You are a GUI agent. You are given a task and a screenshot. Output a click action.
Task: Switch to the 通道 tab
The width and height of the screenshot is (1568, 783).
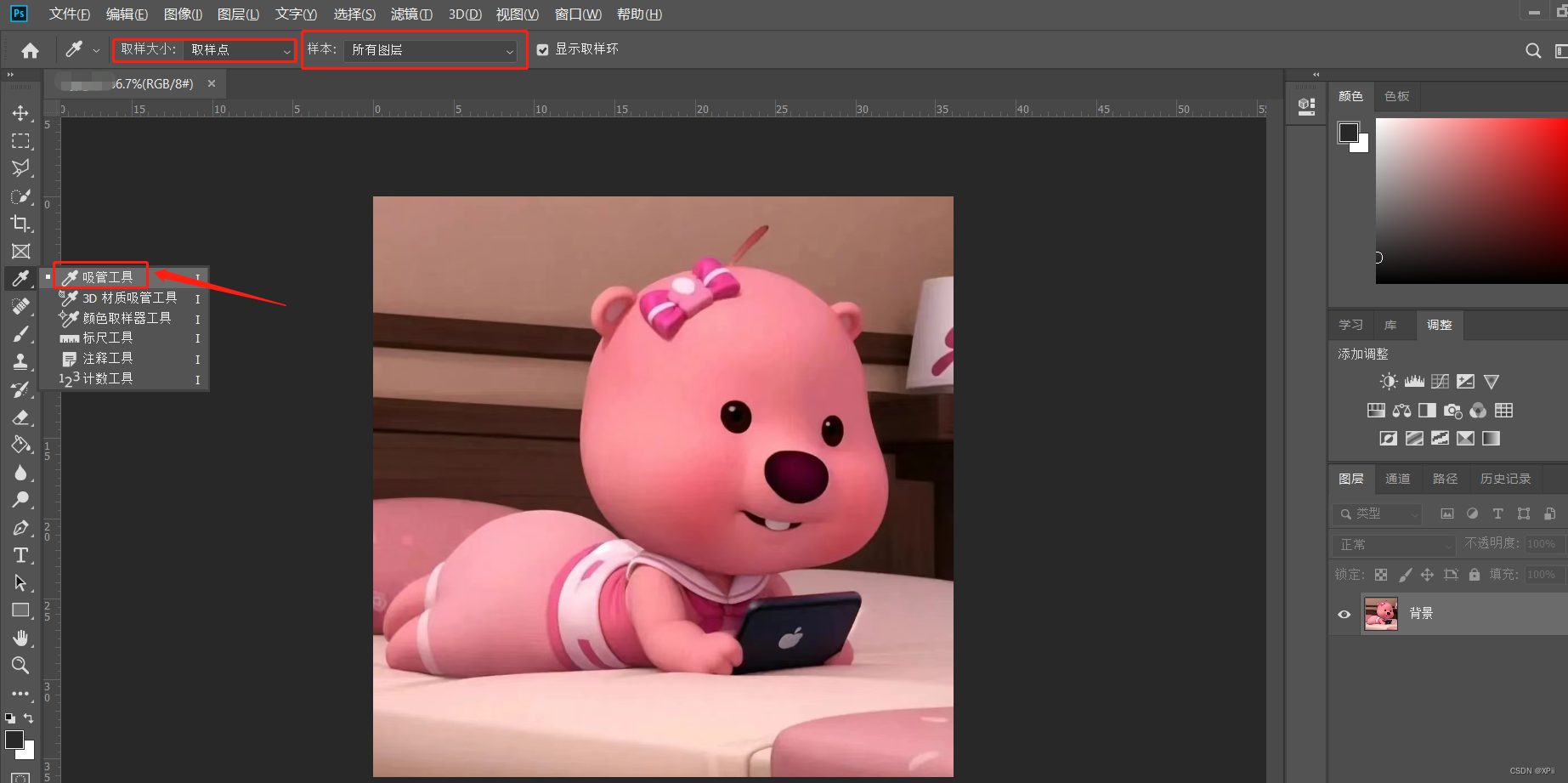click(1397, 479)
